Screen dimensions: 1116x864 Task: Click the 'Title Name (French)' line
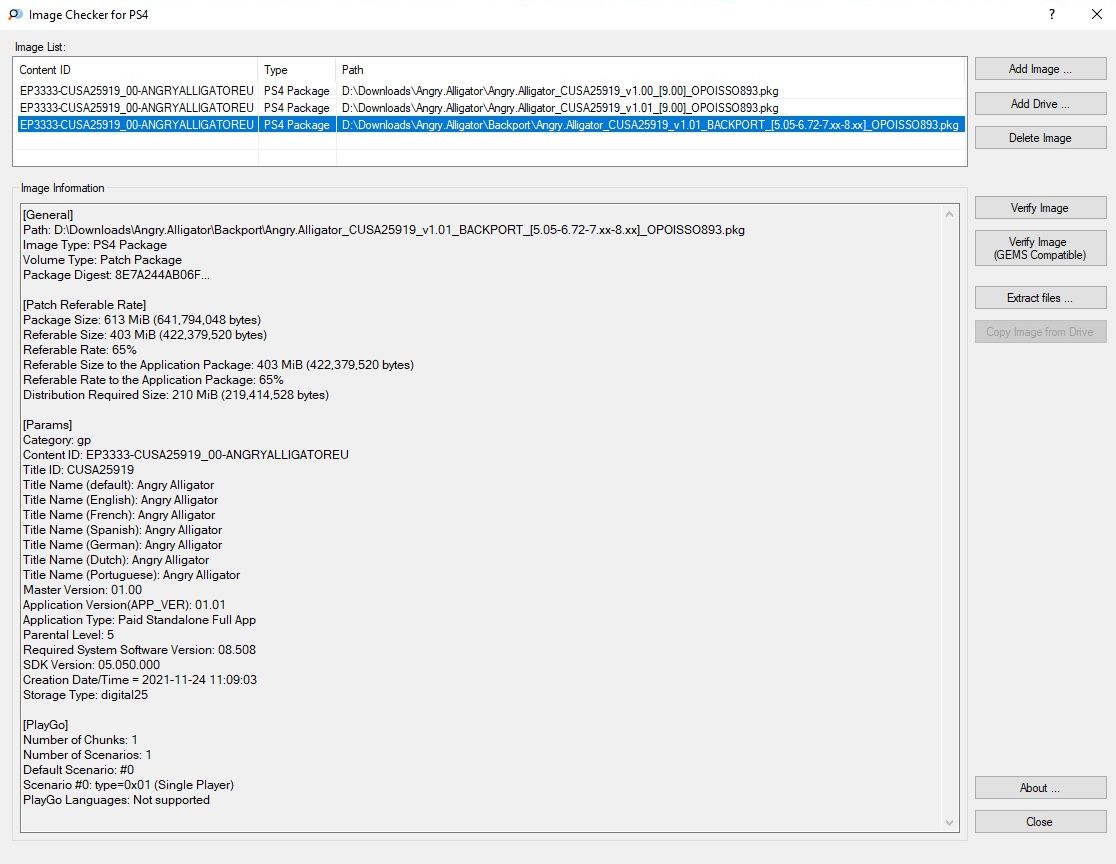point(119,515)
